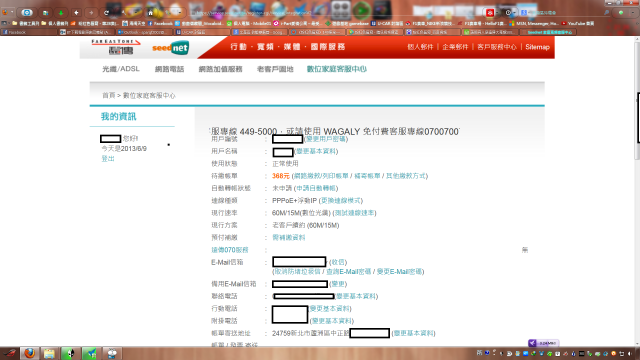640x360 pixels.
Task: Click 企業郵件 in red header
Action: [x=455, y=47]
